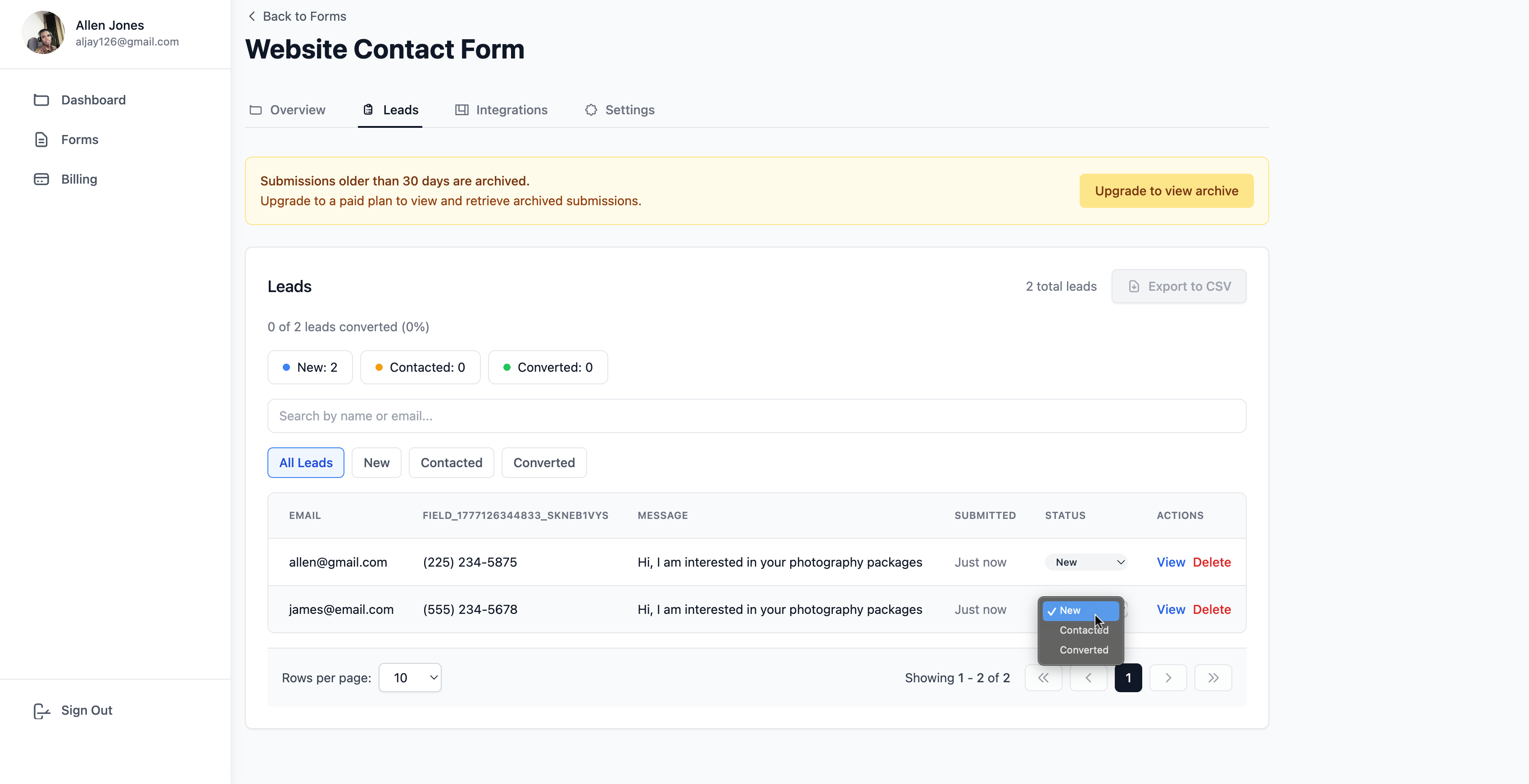Image resolution: width=1529 pixels, height=784 pixels.
Task: Click the Upgrade to view archive button
Action: [1167, 190]
